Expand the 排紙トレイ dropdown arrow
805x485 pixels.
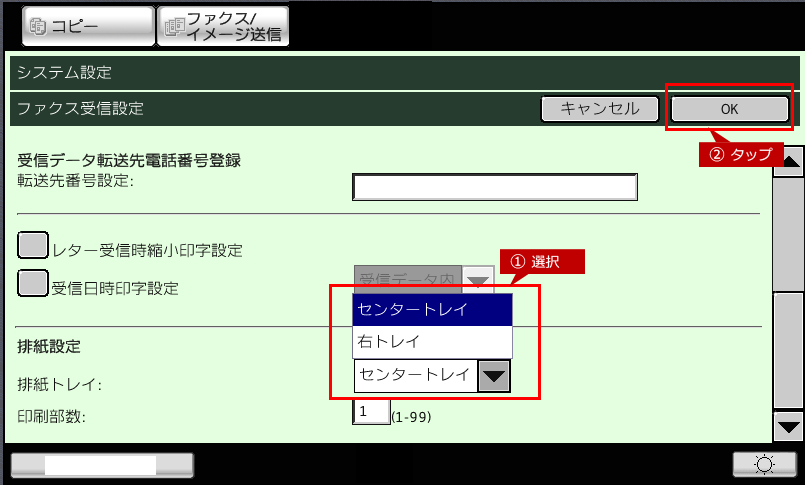494,375
